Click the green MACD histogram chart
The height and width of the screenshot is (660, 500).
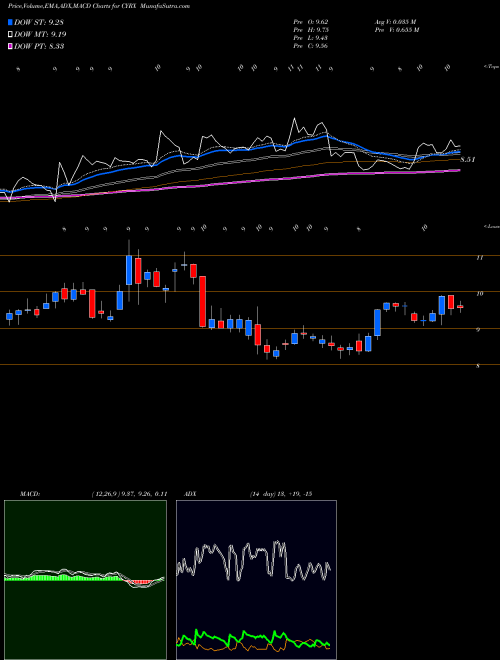(x=85, y=580)
